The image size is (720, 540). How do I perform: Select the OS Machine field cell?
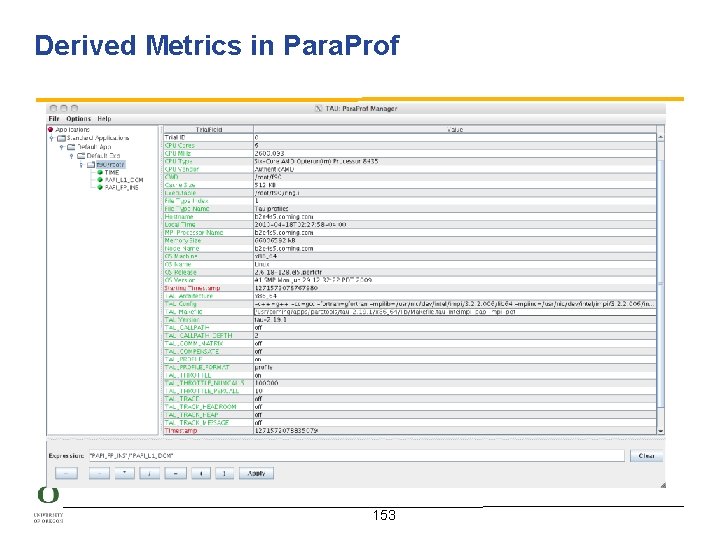tap(208, 256)
